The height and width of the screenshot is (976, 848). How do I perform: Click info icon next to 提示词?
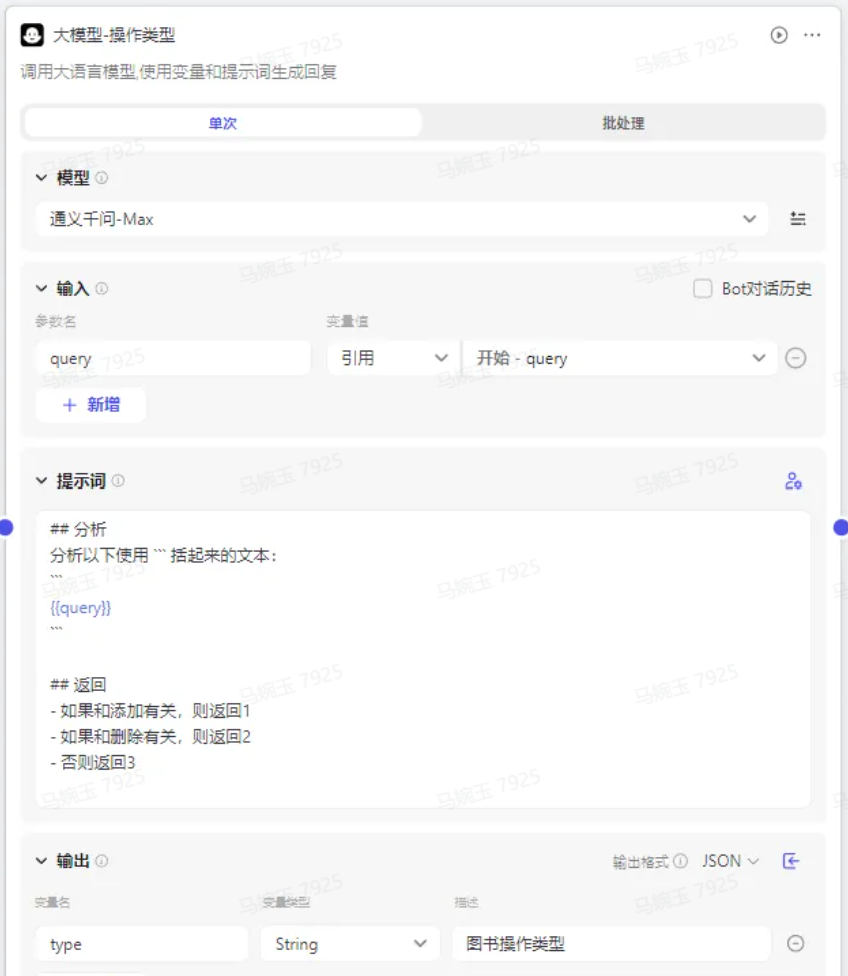[x=118, y=481]
